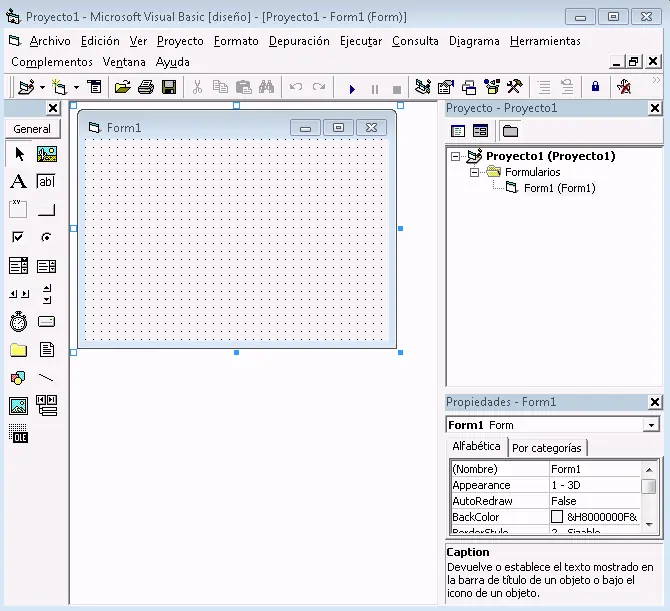Click the Save Project floppy icon
Image resolution: width=670 pixels, height=611 pixels.
[x=169, y=87]
